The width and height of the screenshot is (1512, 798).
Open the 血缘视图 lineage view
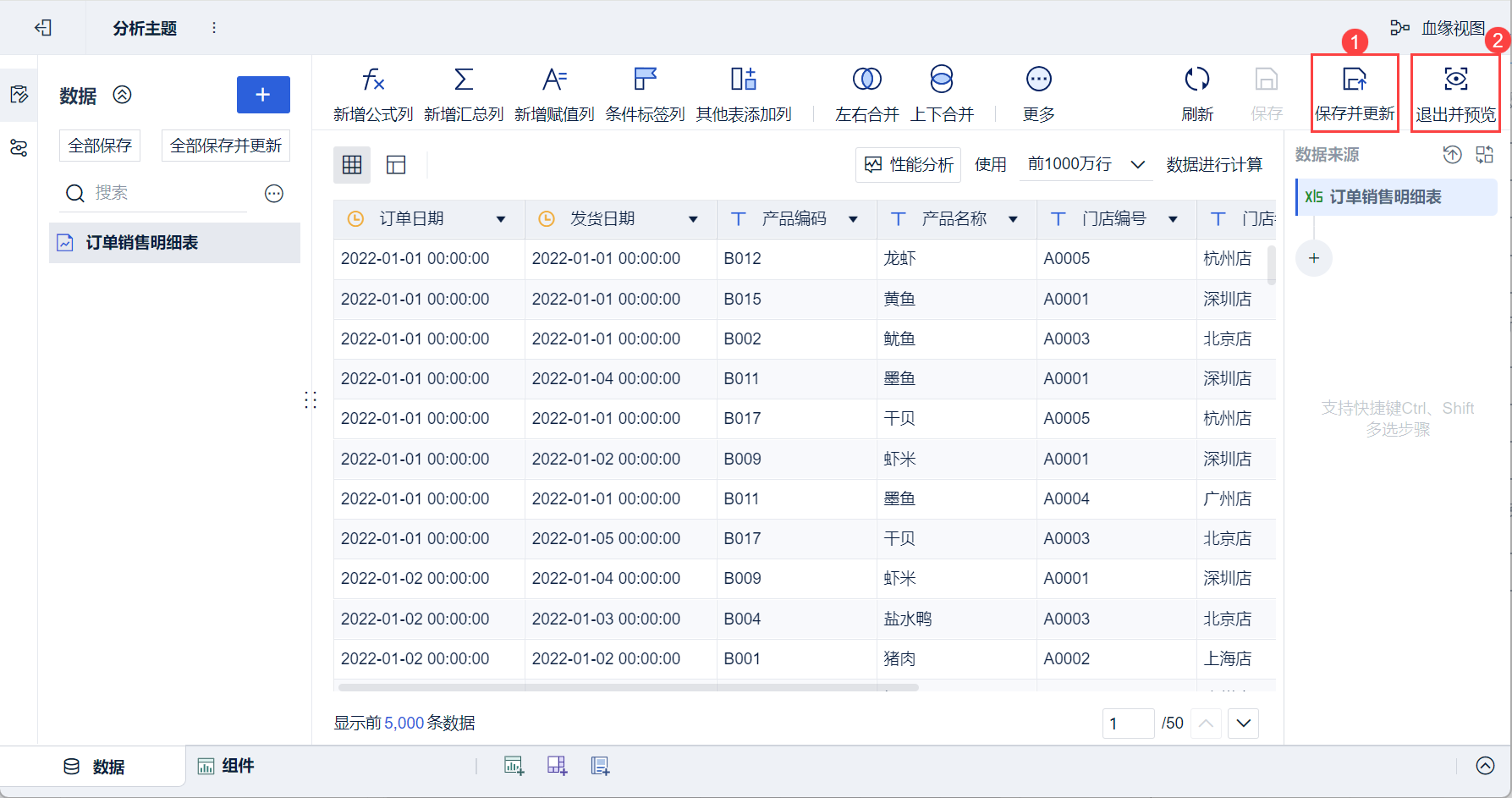[1437, 28]
